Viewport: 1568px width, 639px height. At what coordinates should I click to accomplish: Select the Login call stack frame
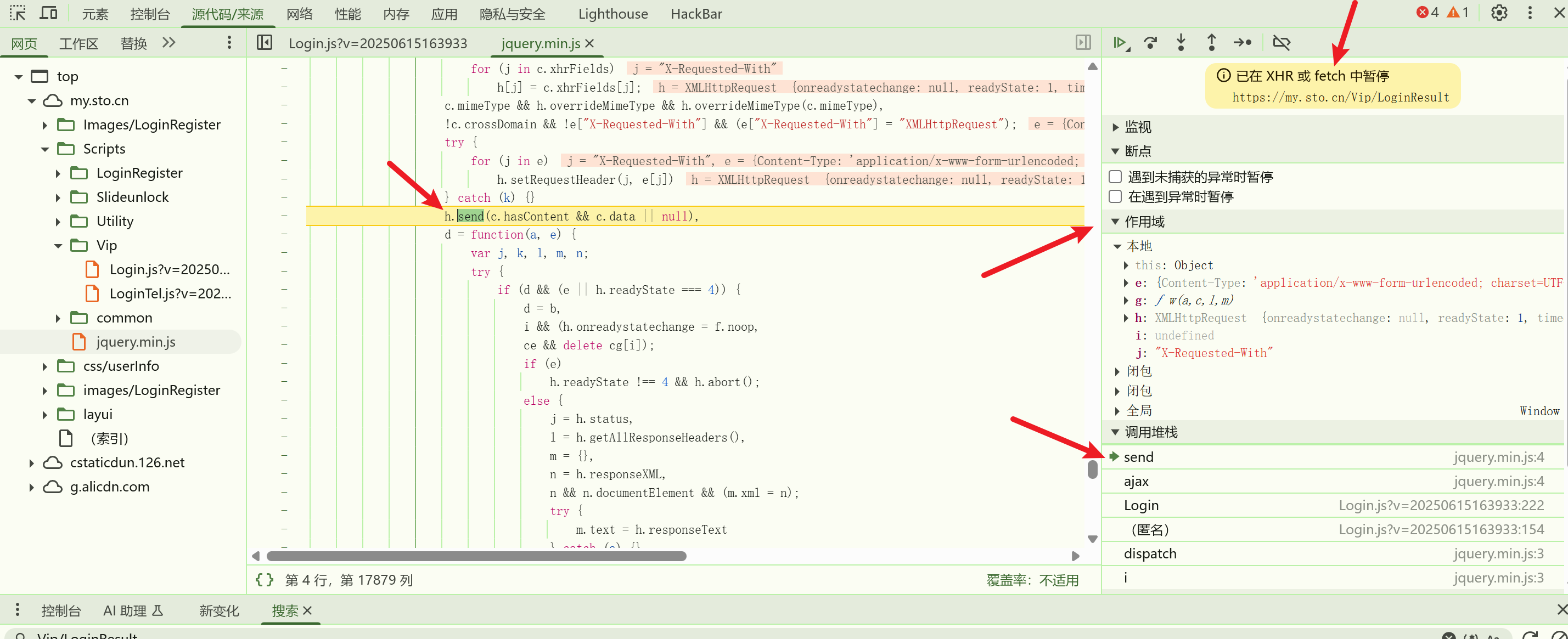(x=1142, y=505)
